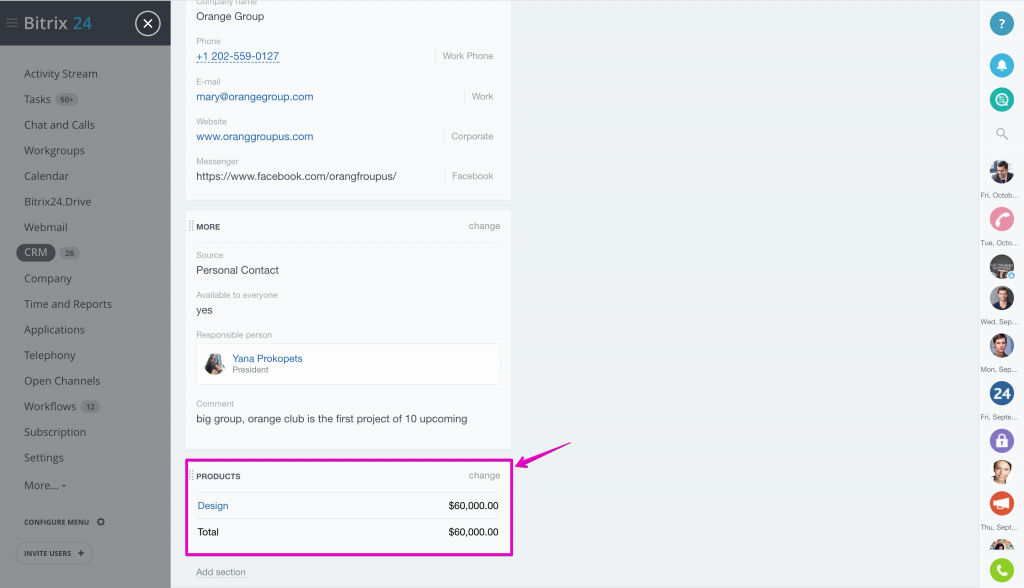Click the Bitrix 24 logo
1024x588 pixels.
point(57,24)
